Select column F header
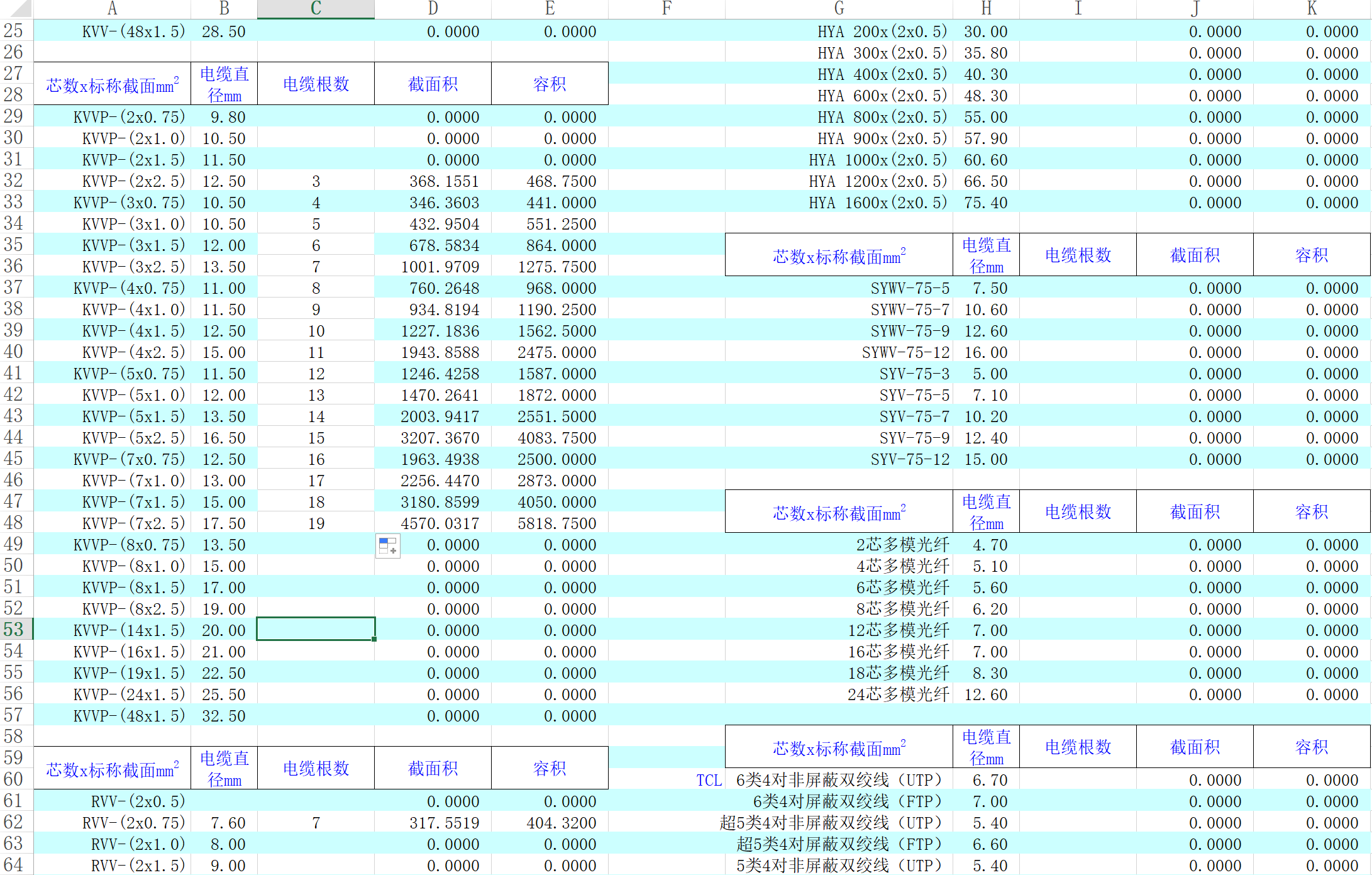 (x=667, y=9)
